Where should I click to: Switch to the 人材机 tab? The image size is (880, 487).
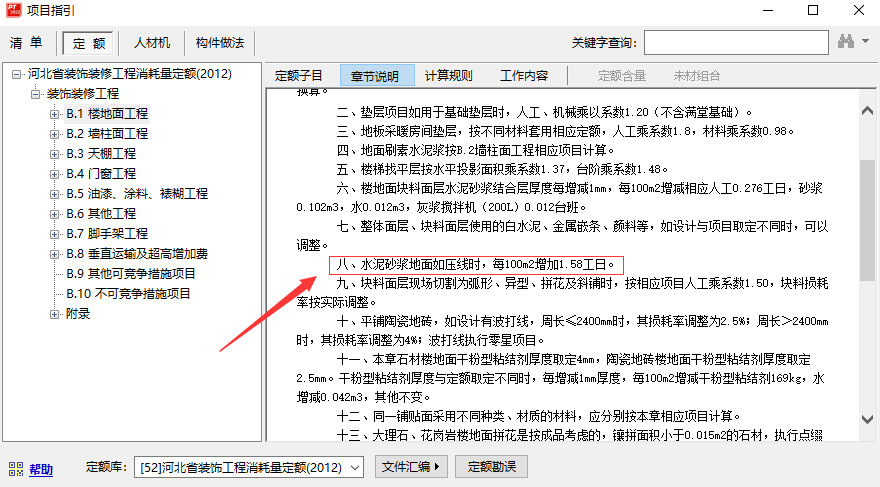click(152, 43)
